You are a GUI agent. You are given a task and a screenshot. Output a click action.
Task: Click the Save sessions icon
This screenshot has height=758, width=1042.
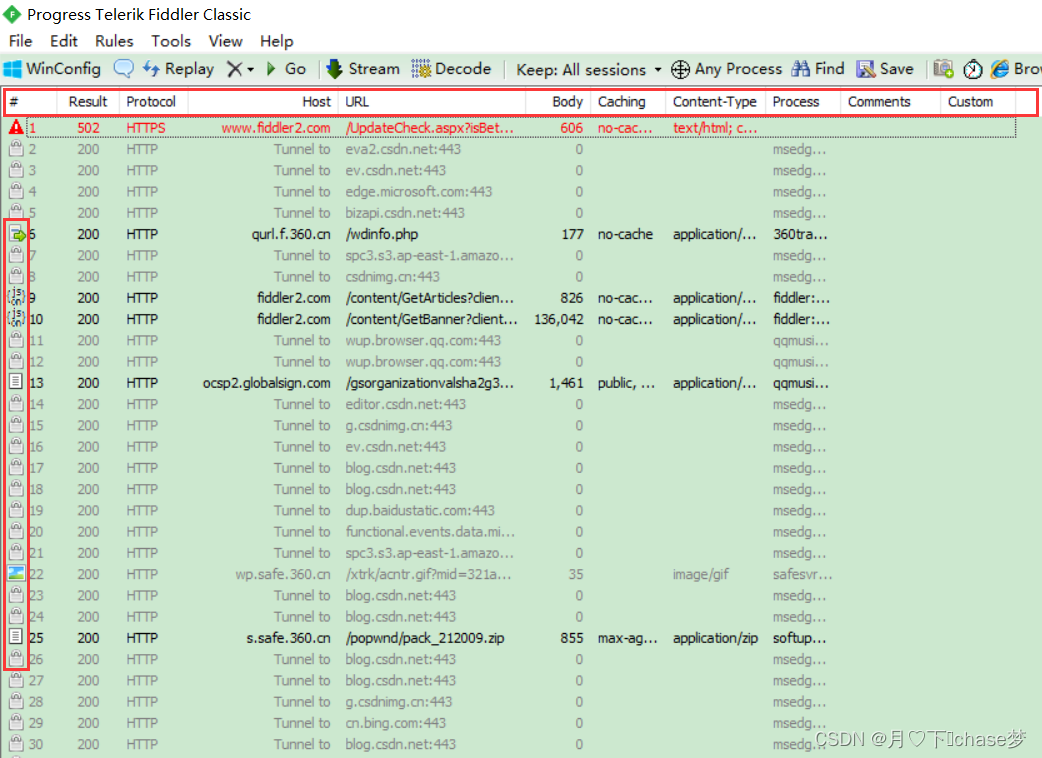coord(865,69)
